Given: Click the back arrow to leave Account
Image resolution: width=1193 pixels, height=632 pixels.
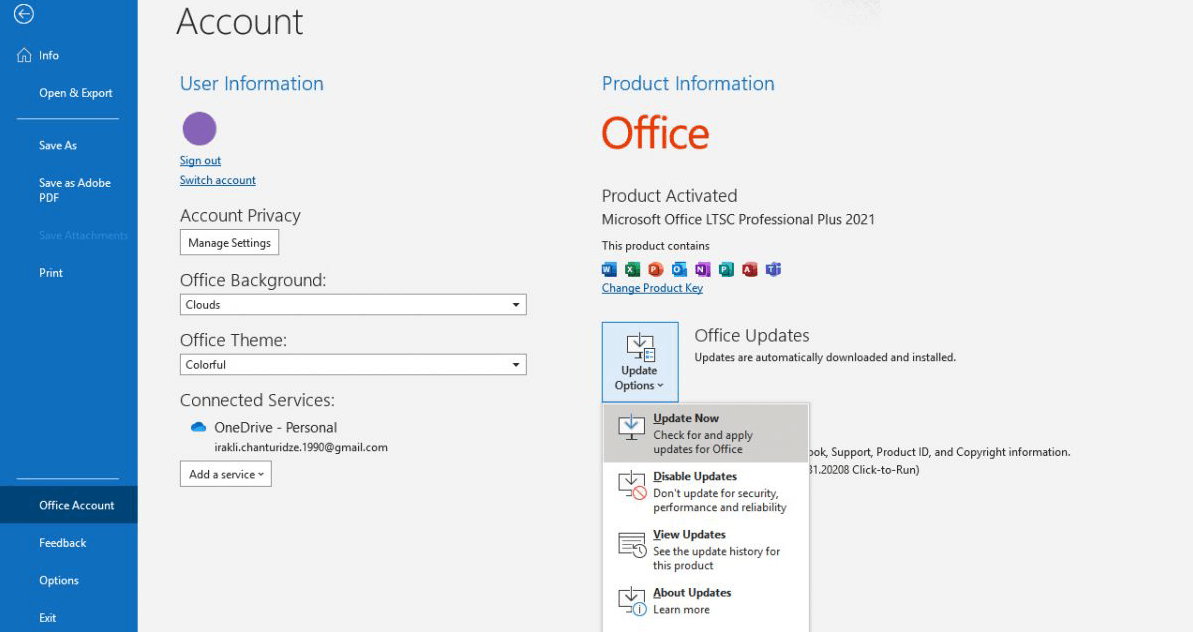Looking at the screenshot, I should [24, 14].
